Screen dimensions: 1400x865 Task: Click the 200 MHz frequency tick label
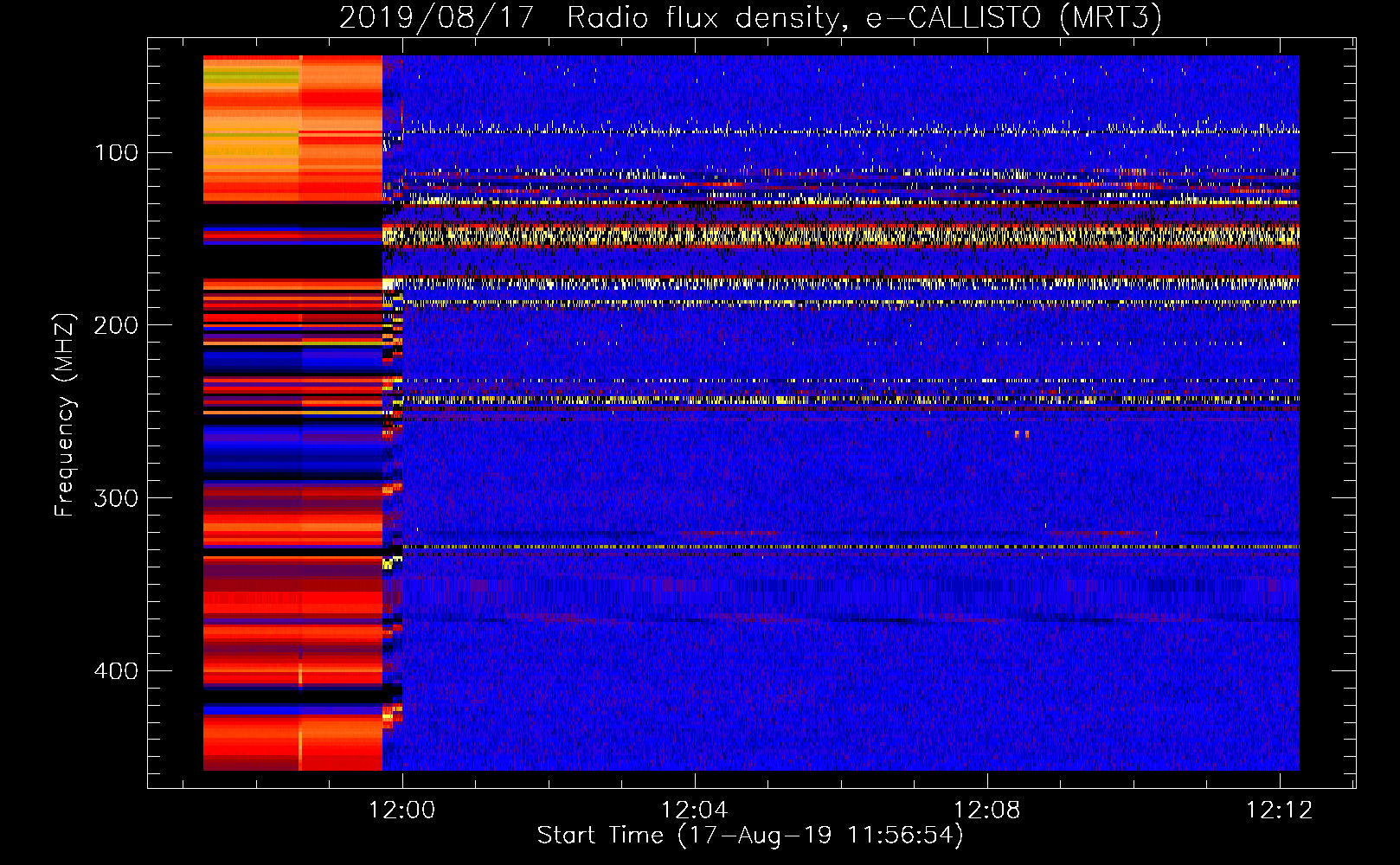tap(116, 325)
